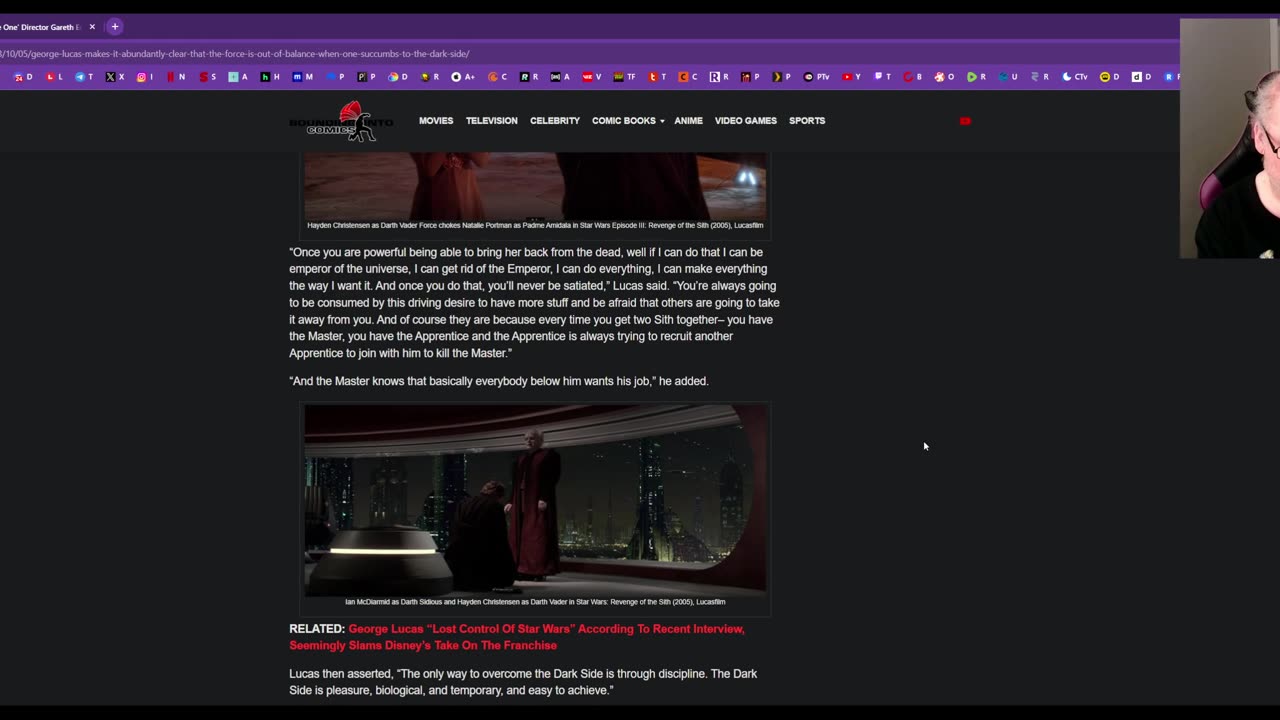Open the calendar 24 bookmark labeled D

point(22,77)
